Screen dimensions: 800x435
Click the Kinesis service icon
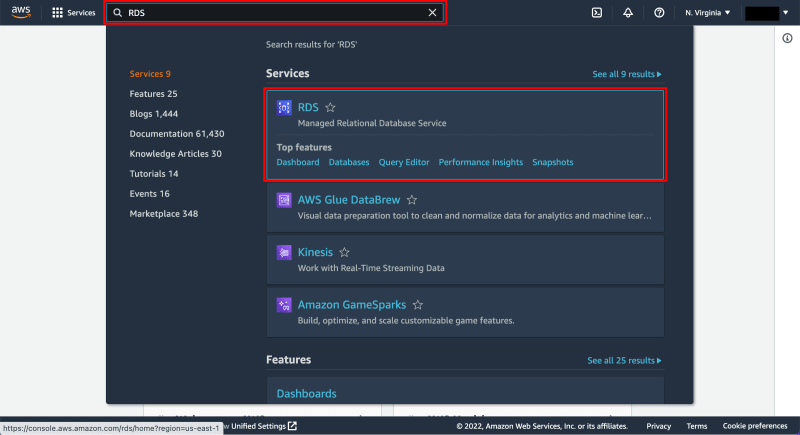pyautogui.click(x=284, y=252)
